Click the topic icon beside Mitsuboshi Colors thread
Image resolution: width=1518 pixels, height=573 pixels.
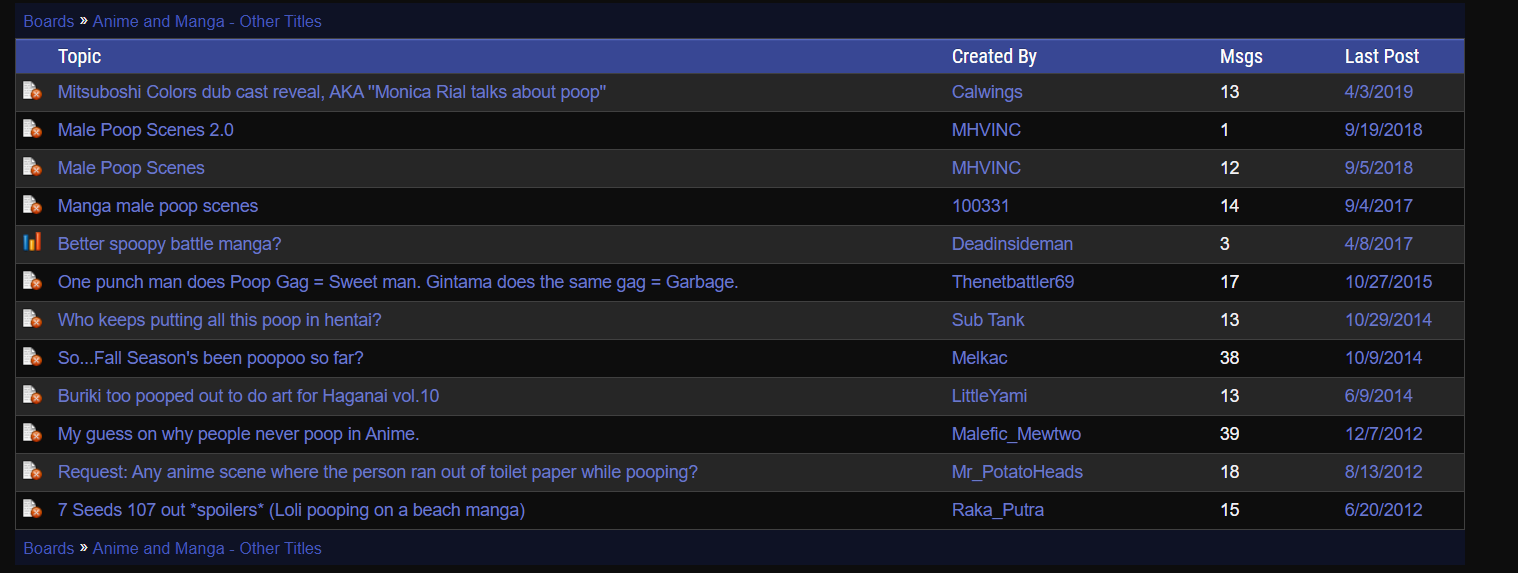[32, 91]
